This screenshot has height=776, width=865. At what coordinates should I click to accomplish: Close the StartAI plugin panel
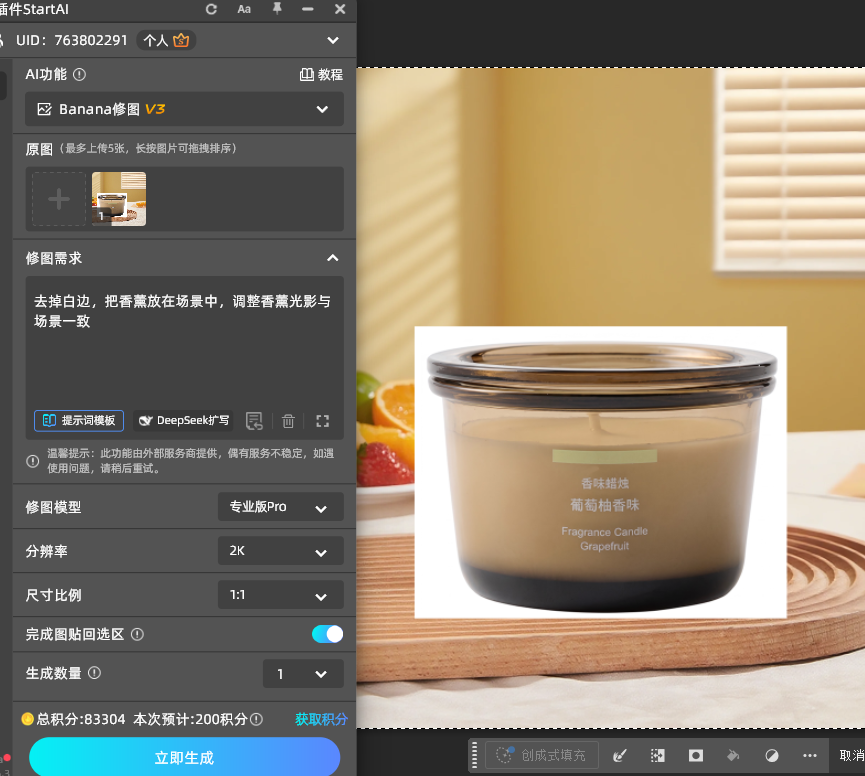pyautogui.click(x=340, y=9)
